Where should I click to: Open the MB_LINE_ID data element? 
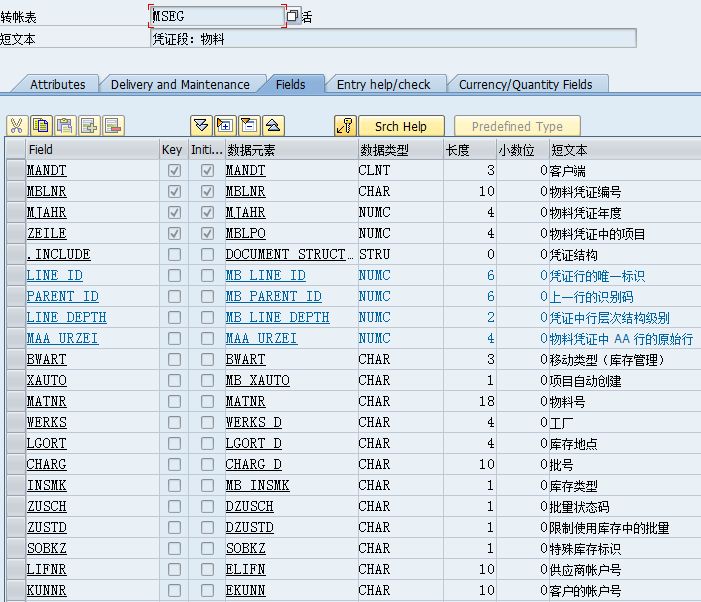click(x=266, y=275)
